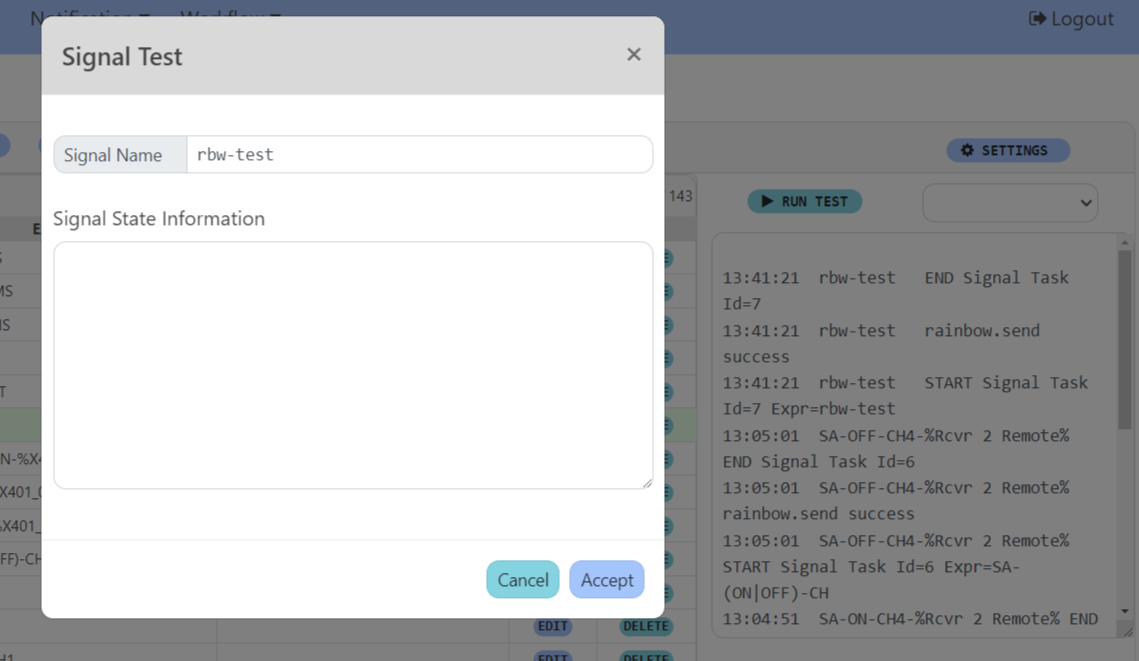Click the Cancel button
This screenshot has height=661, width=1139.
(522, 579)
